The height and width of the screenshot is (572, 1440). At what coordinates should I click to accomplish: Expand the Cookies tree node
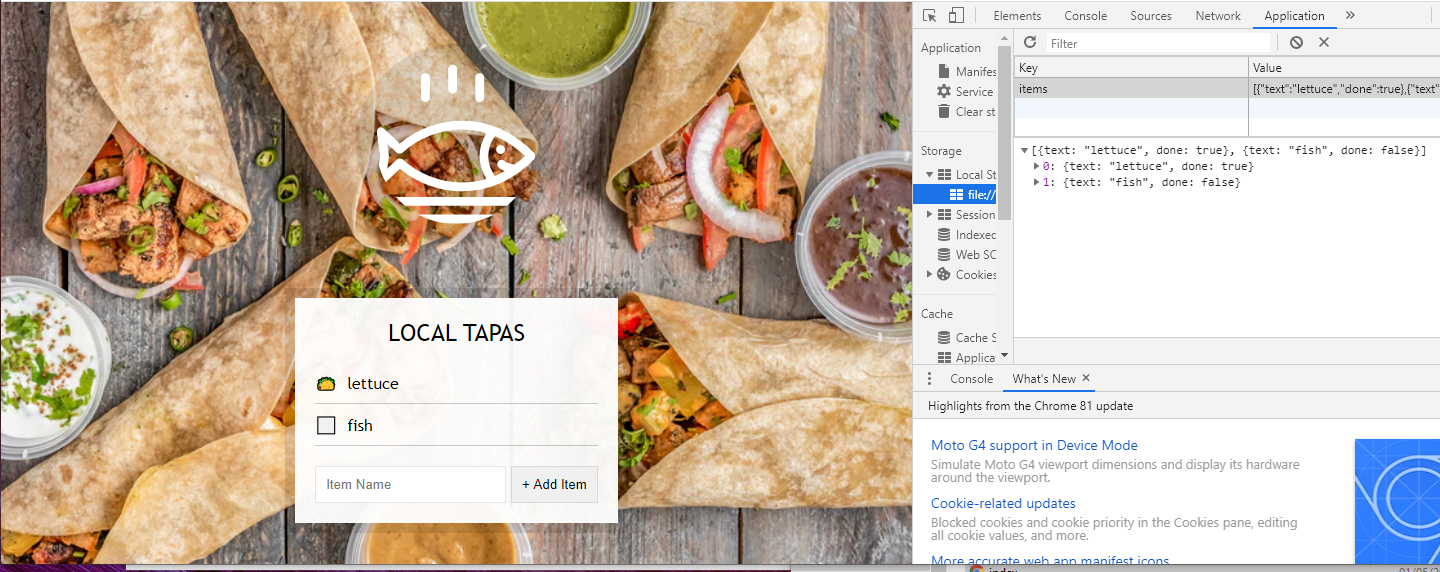click(929, 274)
